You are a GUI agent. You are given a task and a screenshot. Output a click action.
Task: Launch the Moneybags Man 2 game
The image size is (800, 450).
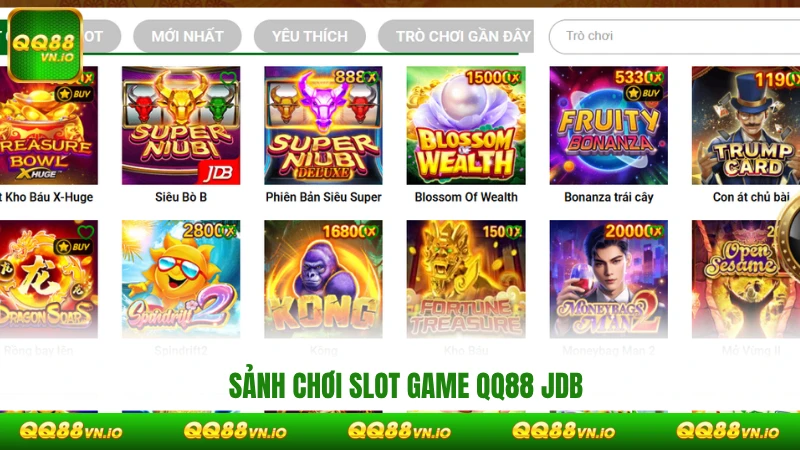click(x=609, y=279)
